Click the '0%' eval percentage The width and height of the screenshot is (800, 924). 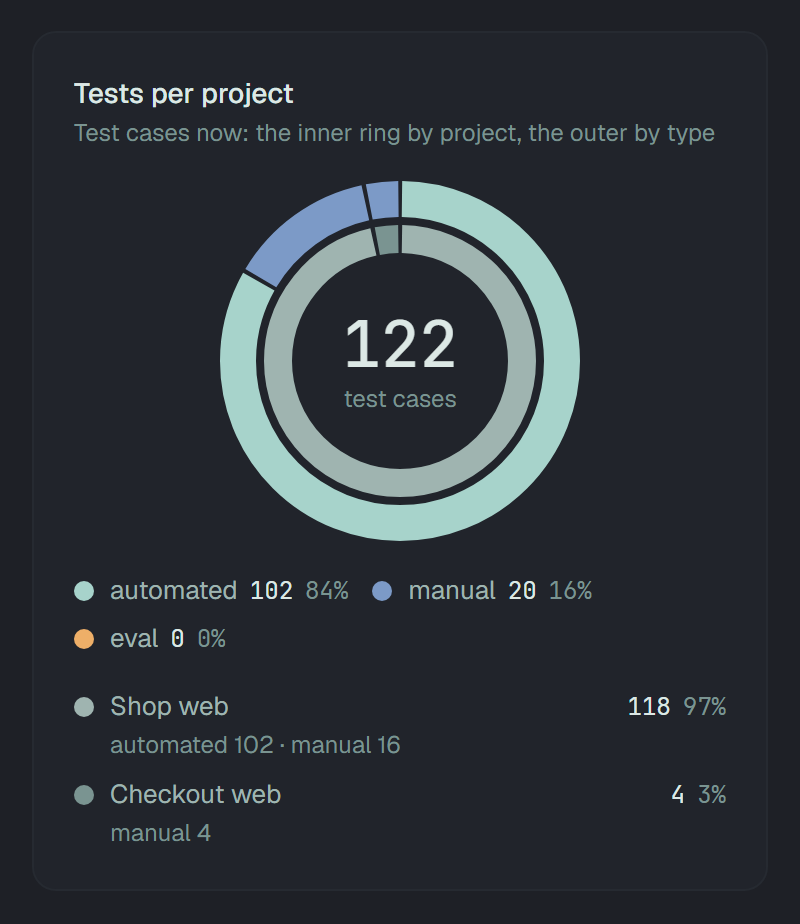point(211,639)
